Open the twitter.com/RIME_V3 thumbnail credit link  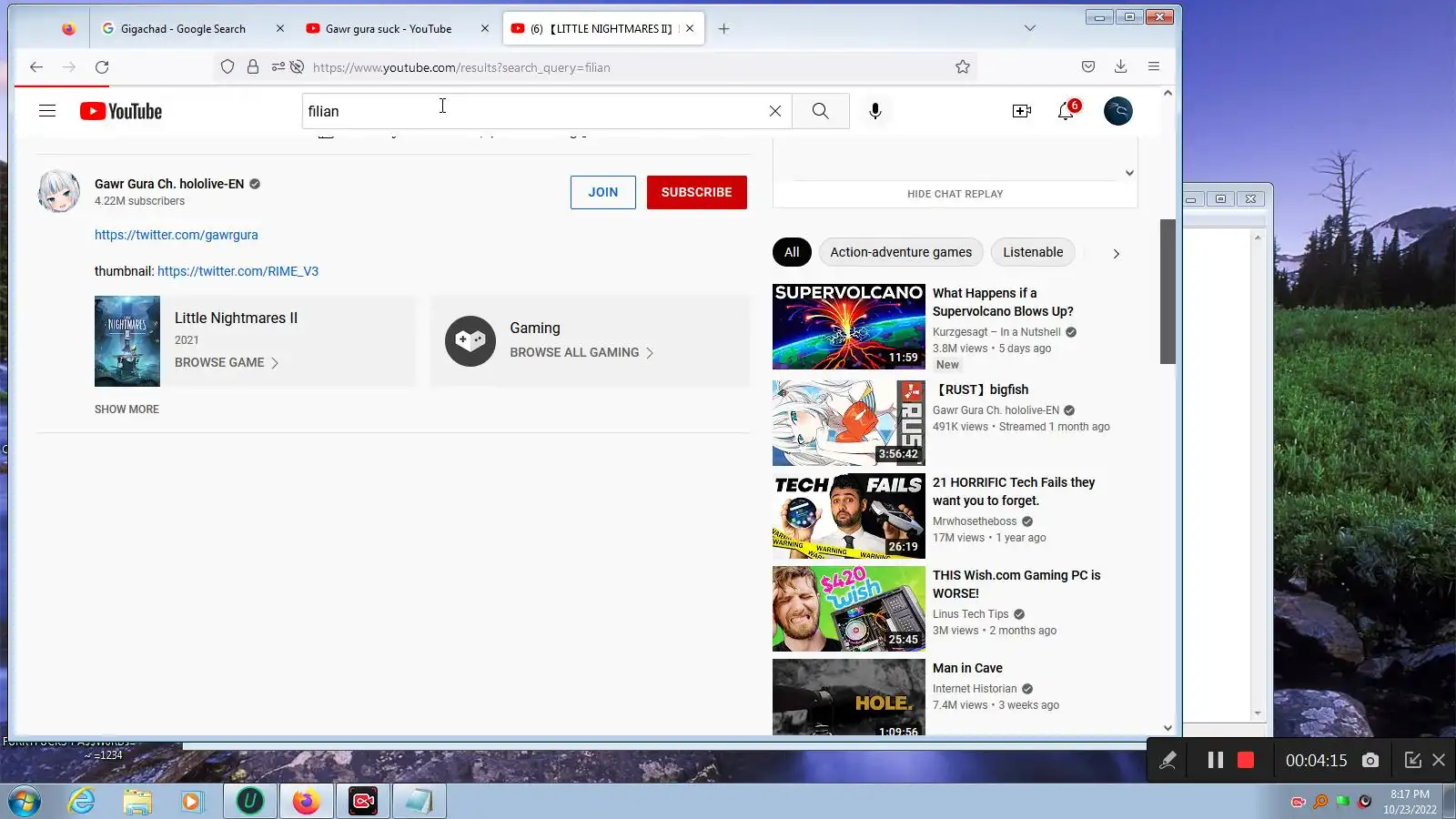click(x=238, y=271)
